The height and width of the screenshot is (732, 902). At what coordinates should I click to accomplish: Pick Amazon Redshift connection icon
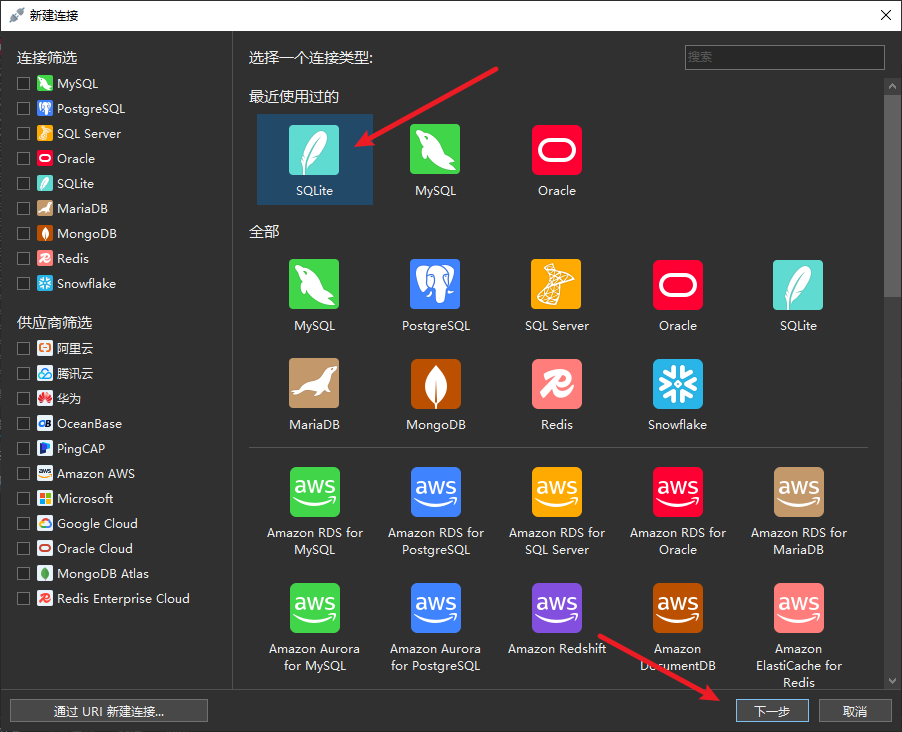557,608
